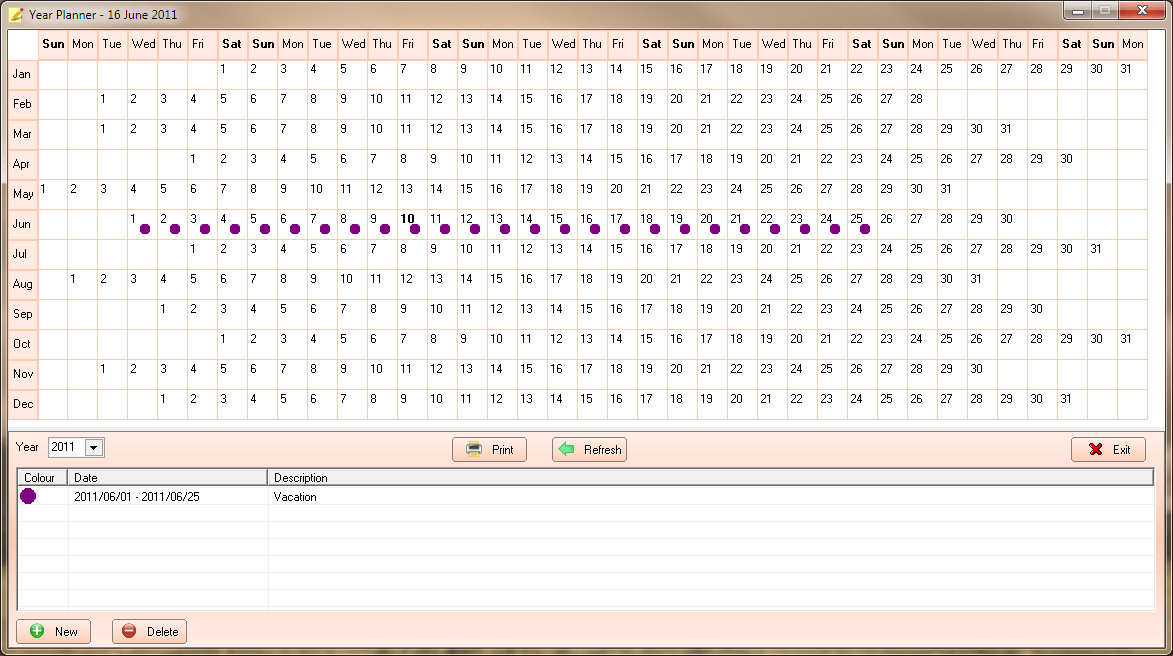Click the Refresh button
This screenshot has height=656, width=1173.
(x=589, y=449)
